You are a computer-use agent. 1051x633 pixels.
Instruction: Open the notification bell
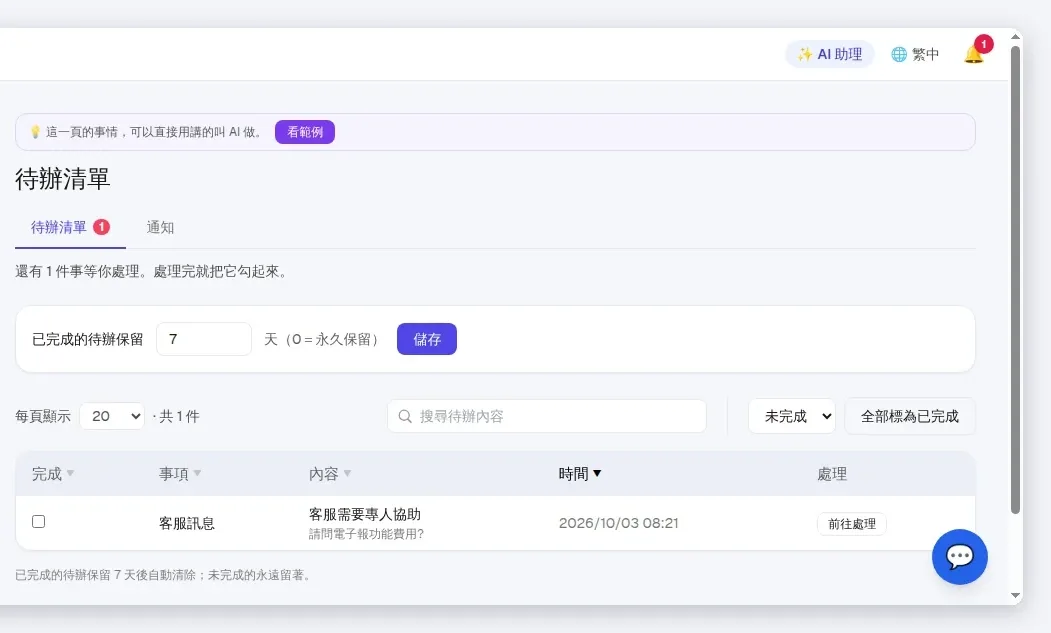pos(974,54)
